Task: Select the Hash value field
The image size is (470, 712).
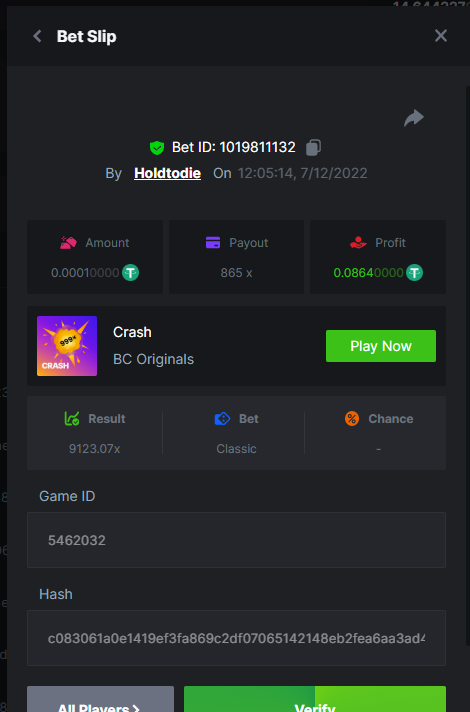Action: tap(236, 638)
